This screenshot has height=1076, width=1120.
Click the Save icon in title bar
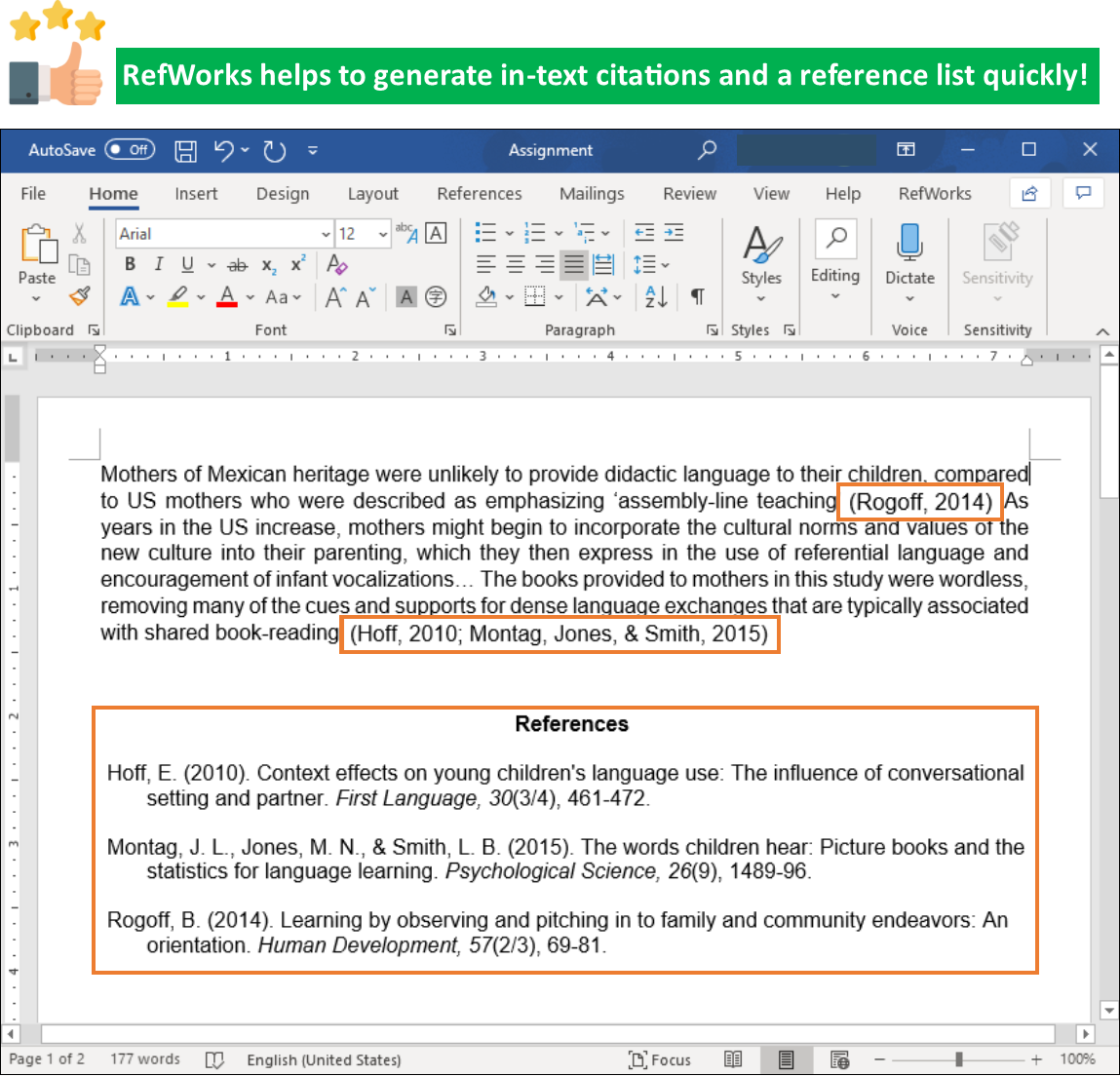(186, 151)
